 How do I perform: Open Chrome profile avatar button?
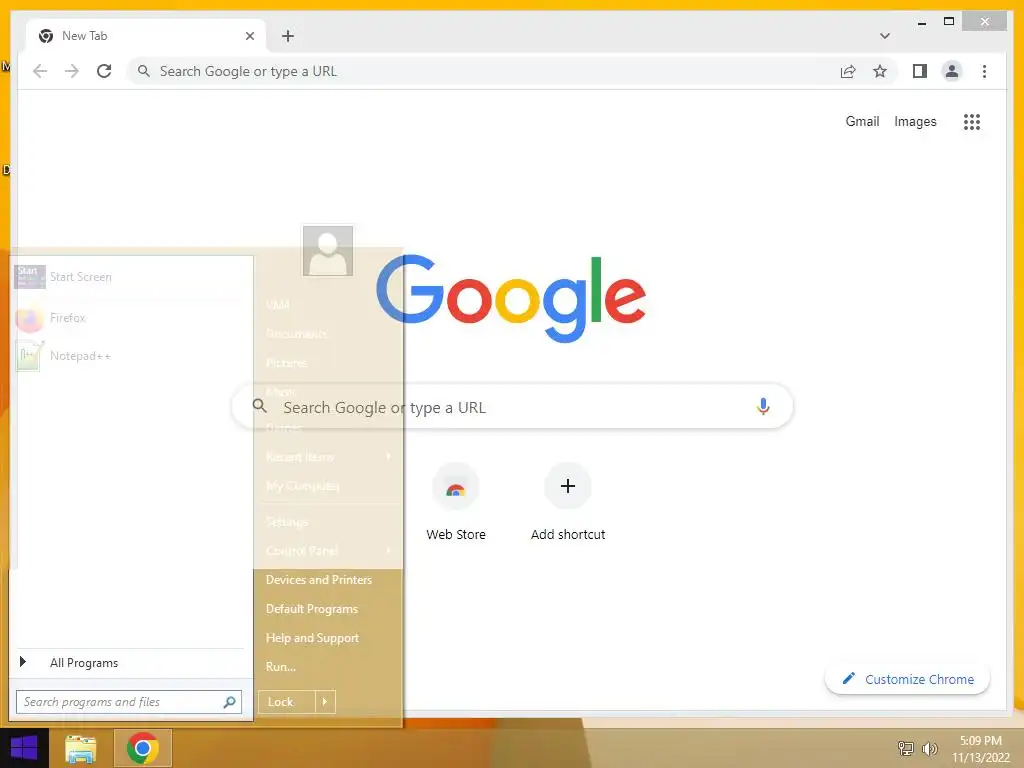point(952,71)
